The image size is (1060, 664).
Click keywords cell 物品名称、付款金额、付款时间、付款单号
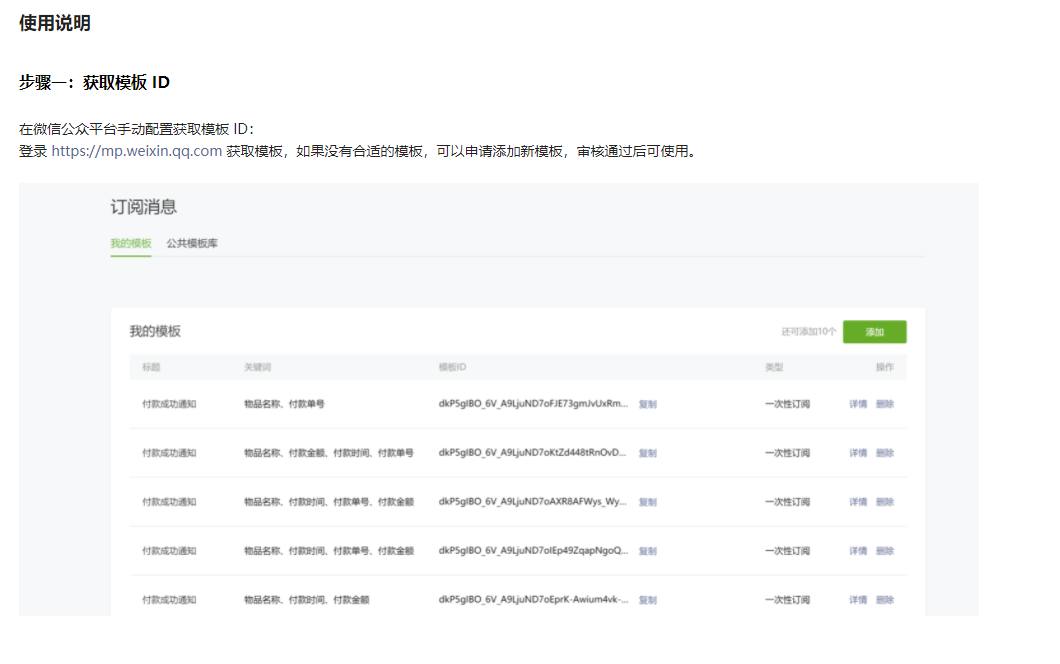pyautogui.click(x=329, y=453)
